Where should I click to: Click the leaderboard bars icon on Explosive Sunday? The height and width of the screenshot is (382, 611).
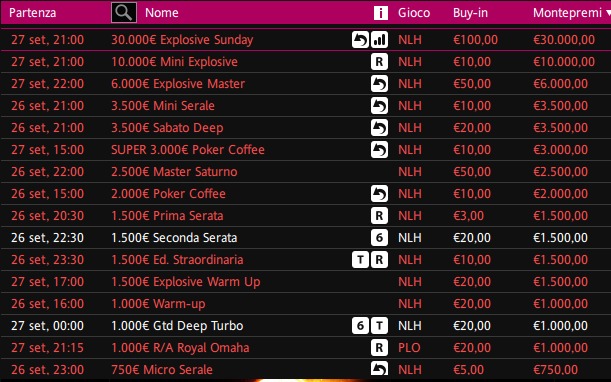point(379,40)
